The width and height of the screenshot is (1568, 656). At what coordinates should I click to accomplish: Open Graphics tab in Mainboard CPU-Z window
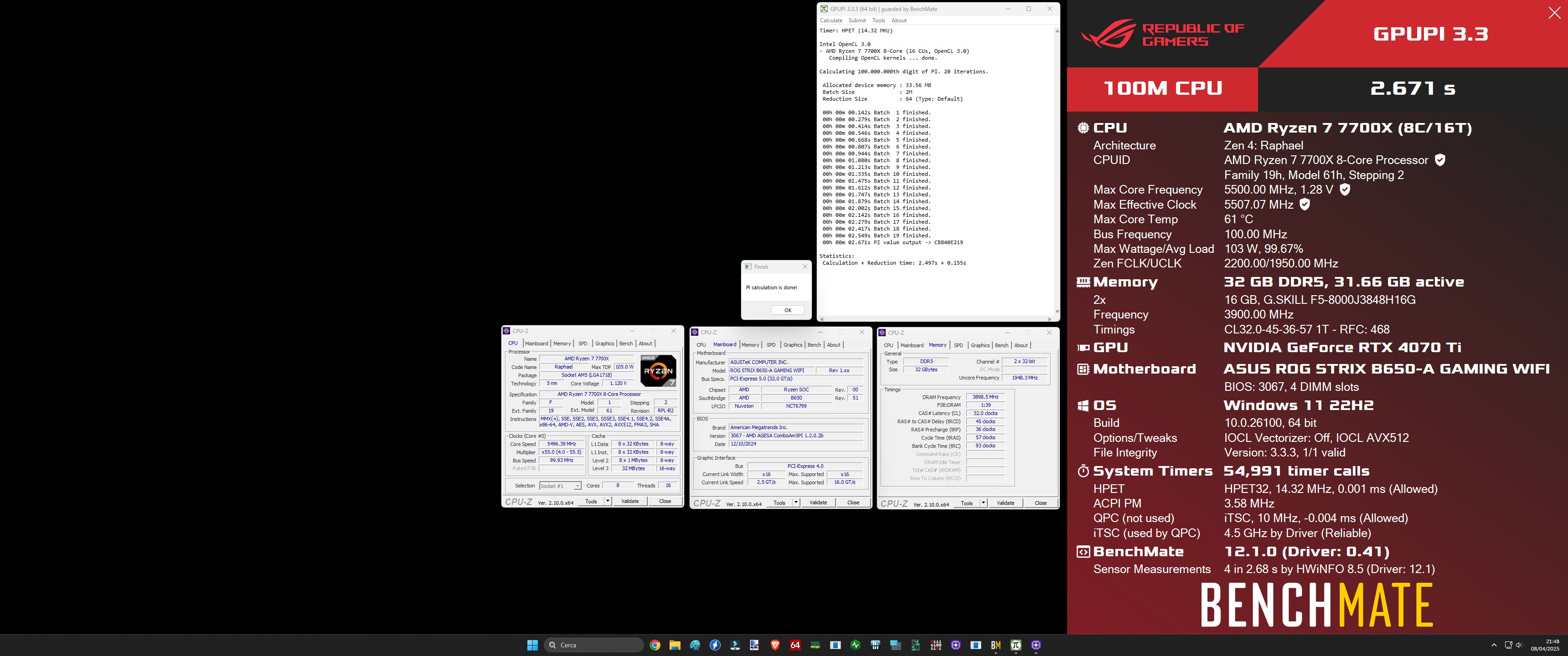[793, 345]
